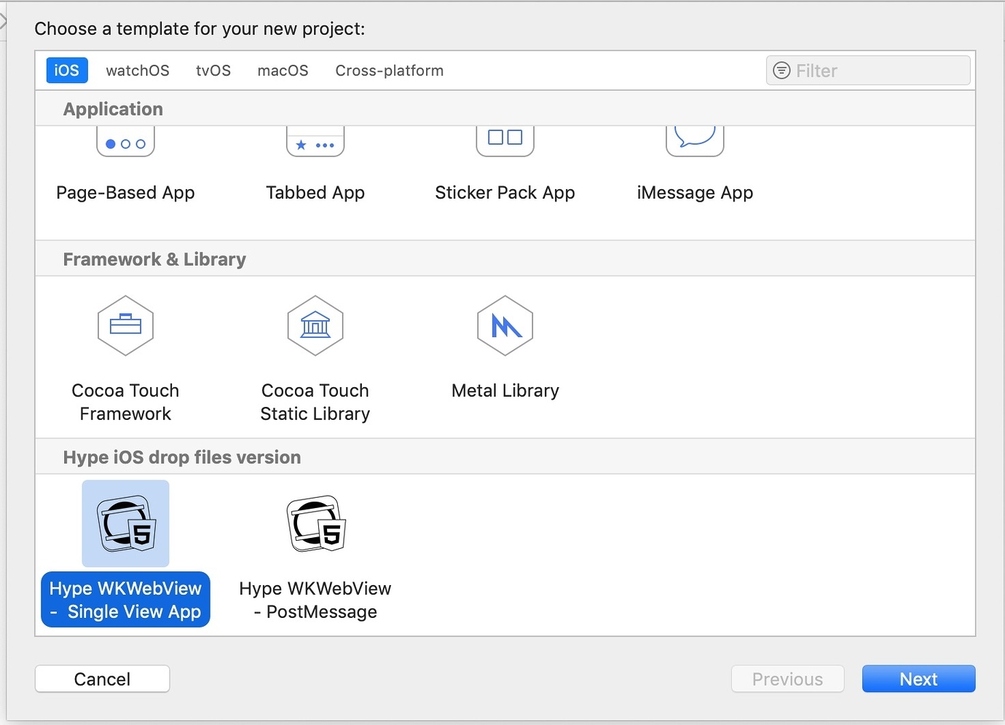Image resolution: width=1005 pixels, height=725 pixels.
Task: Choose the Cocoa Touch Framework icon
Action: tap(125, 326)
